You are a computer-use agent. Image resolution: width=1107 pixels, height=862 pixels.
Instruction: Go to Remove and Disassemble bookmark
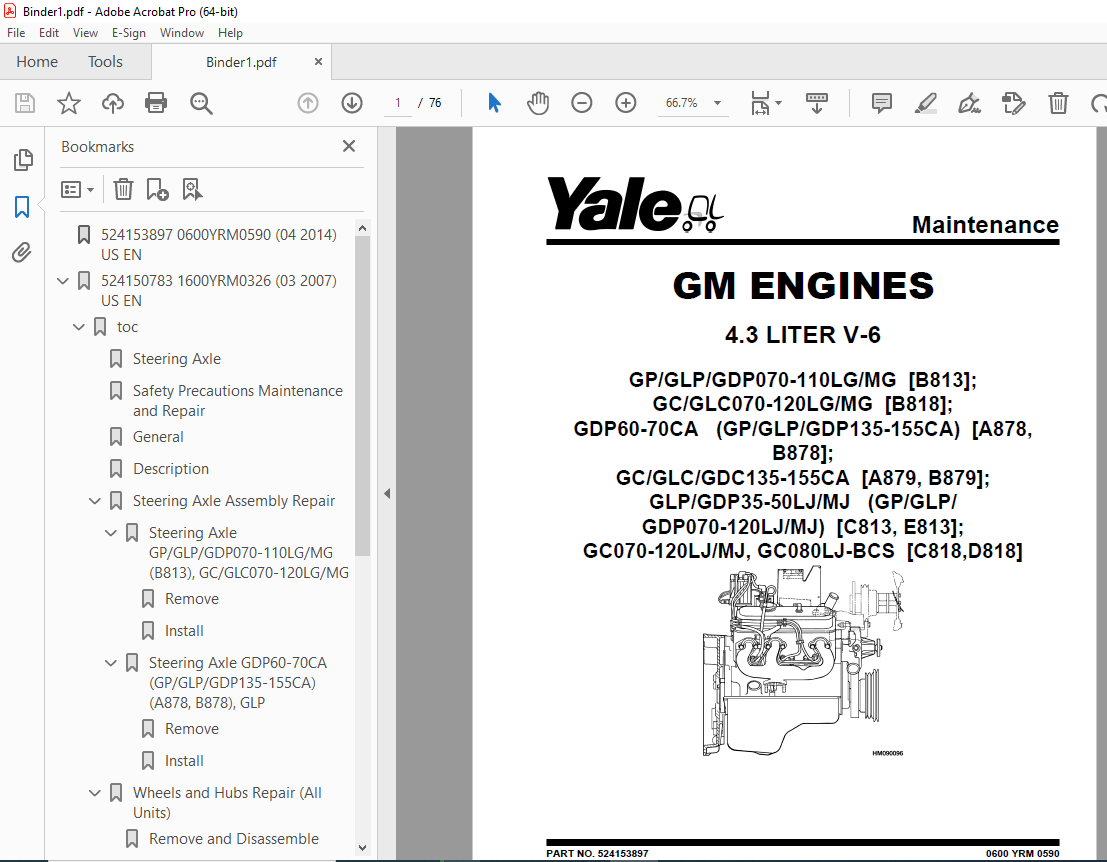coord(234,839)
